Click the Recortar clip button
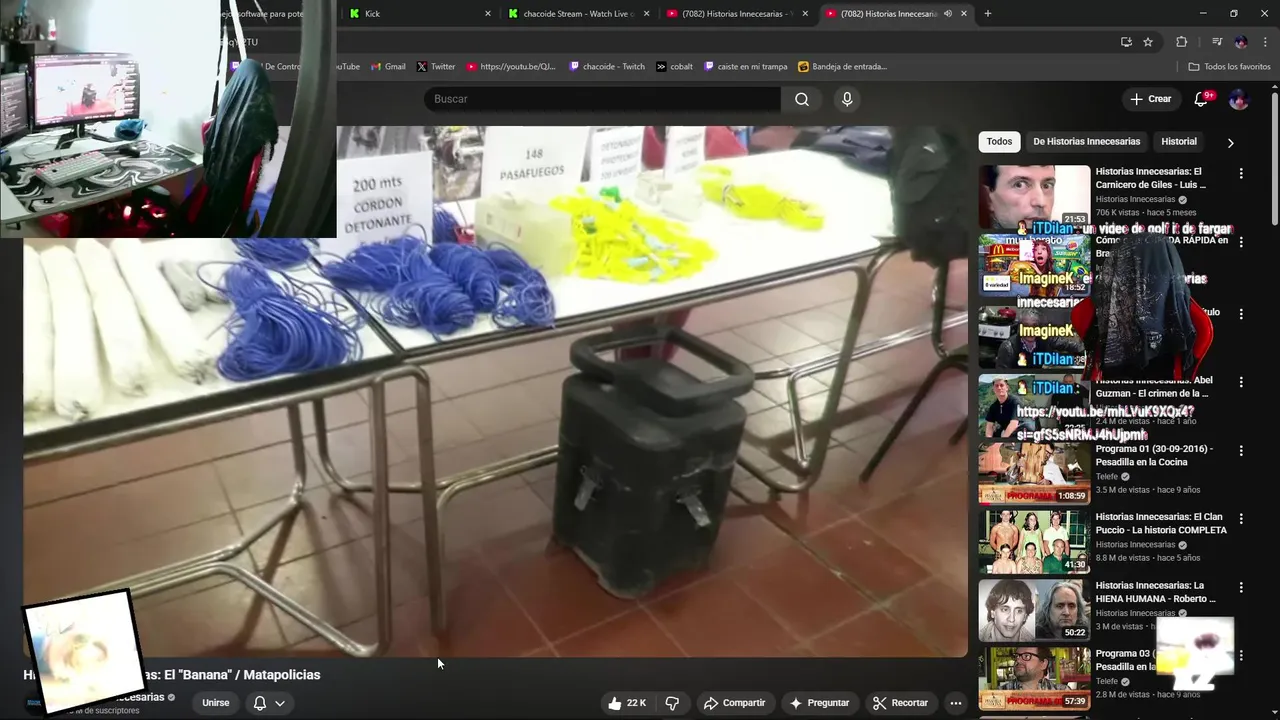This screenshot has height=720, width=1280. coord(900,703)
